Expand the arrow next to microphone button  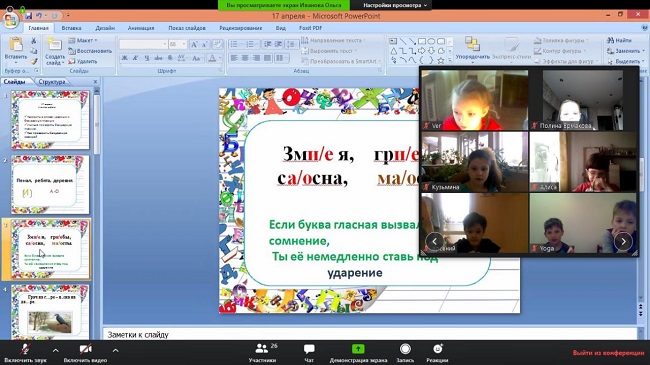(x=56, y=350)
